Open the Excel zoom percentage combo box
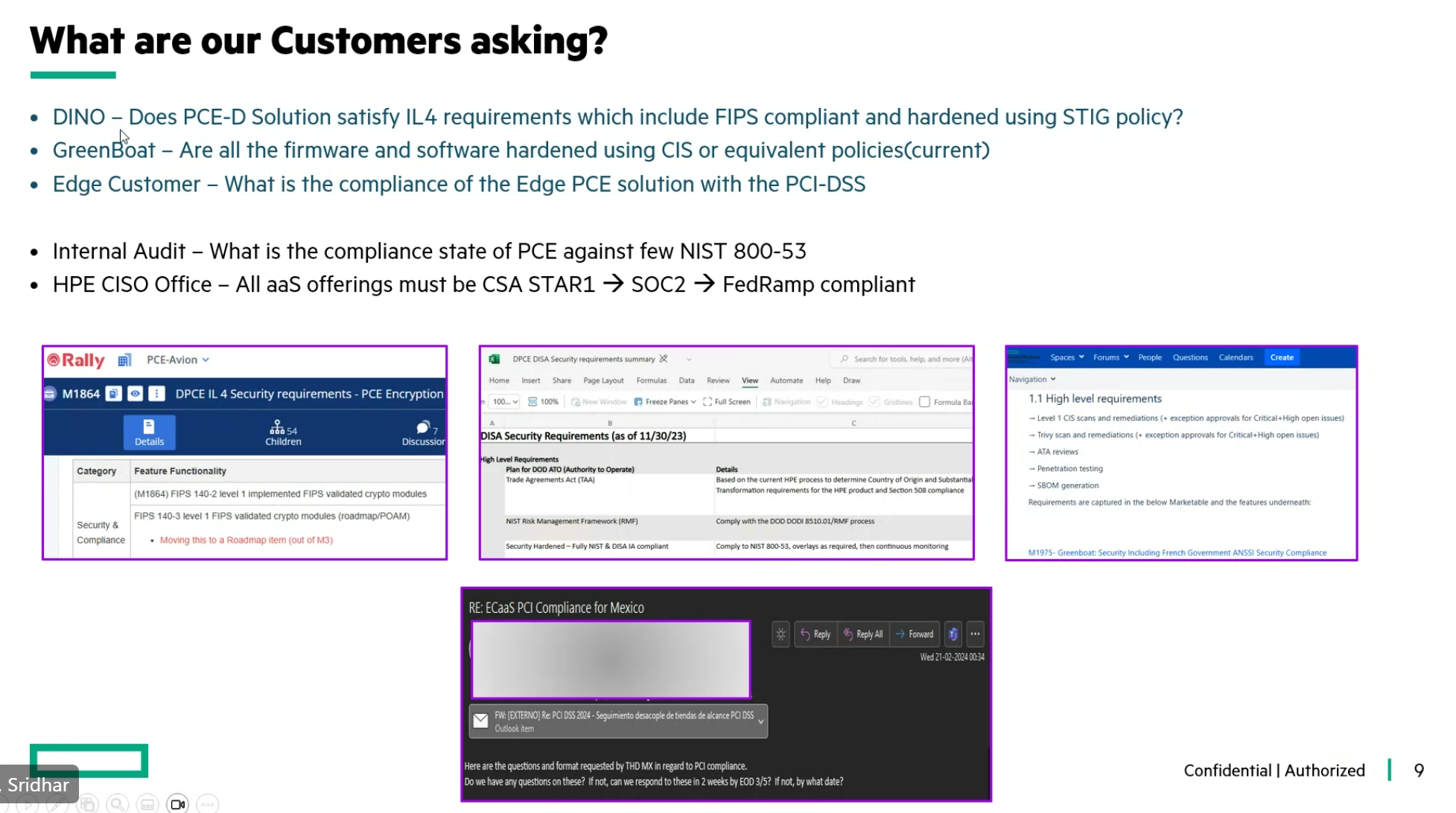The height and width of the screenshot is (813, 1456). [505, 402]
